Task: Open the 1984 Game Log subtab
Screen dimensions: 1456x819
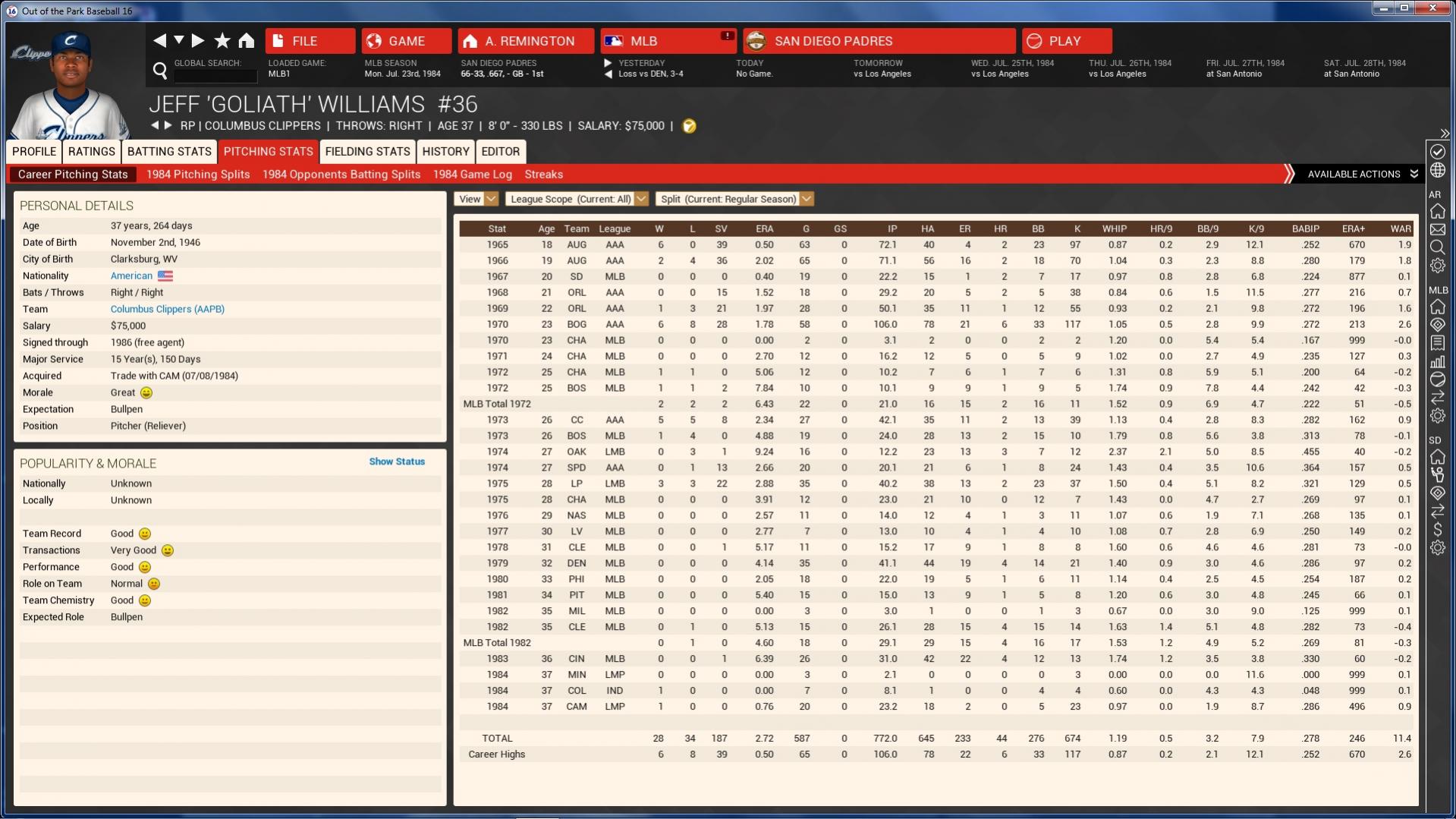Action: [472, 174]
